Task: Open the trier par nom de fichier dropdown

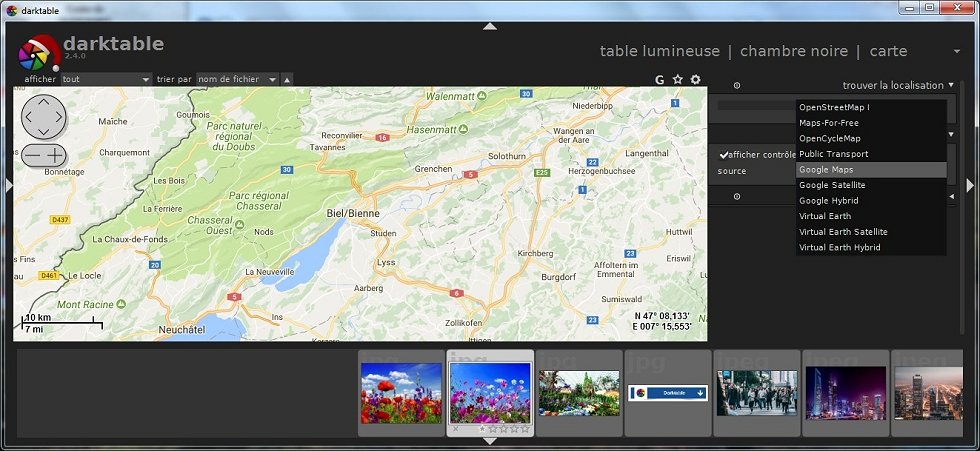Action: [x=237, y=79]
